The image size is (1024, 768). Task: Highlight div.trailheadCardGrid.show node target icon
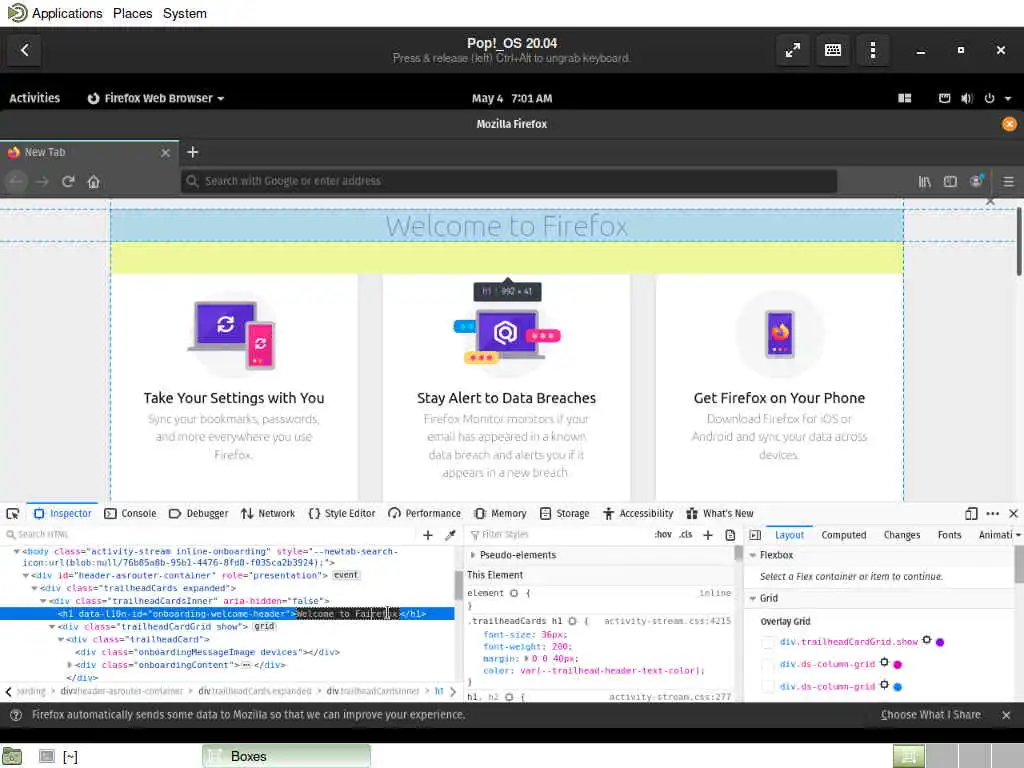coord(926,640)
